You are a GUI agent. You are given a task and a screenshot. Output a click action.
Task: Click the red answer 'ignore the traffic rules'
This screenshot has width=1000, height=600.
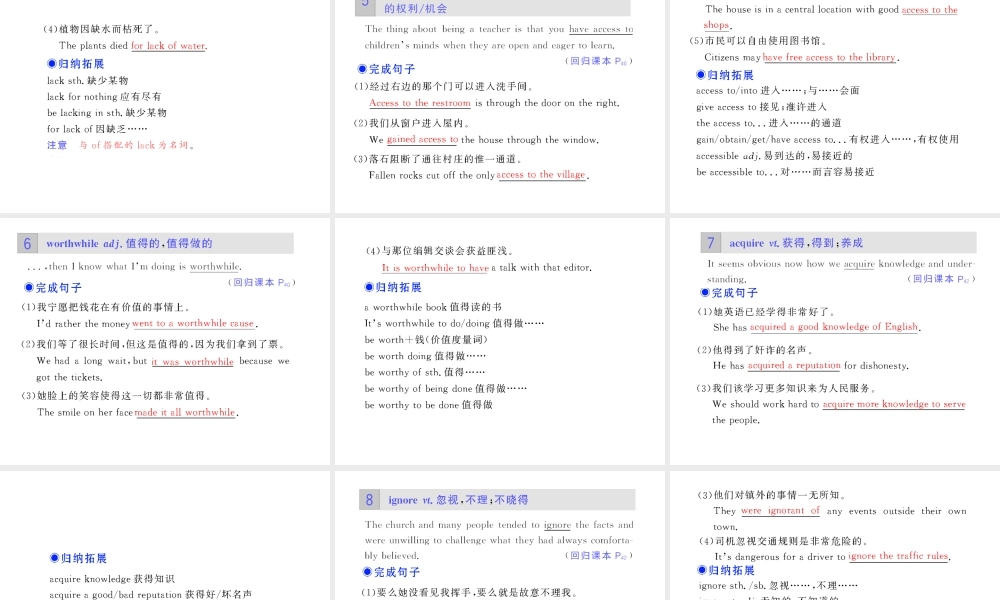tap(899, 556)
